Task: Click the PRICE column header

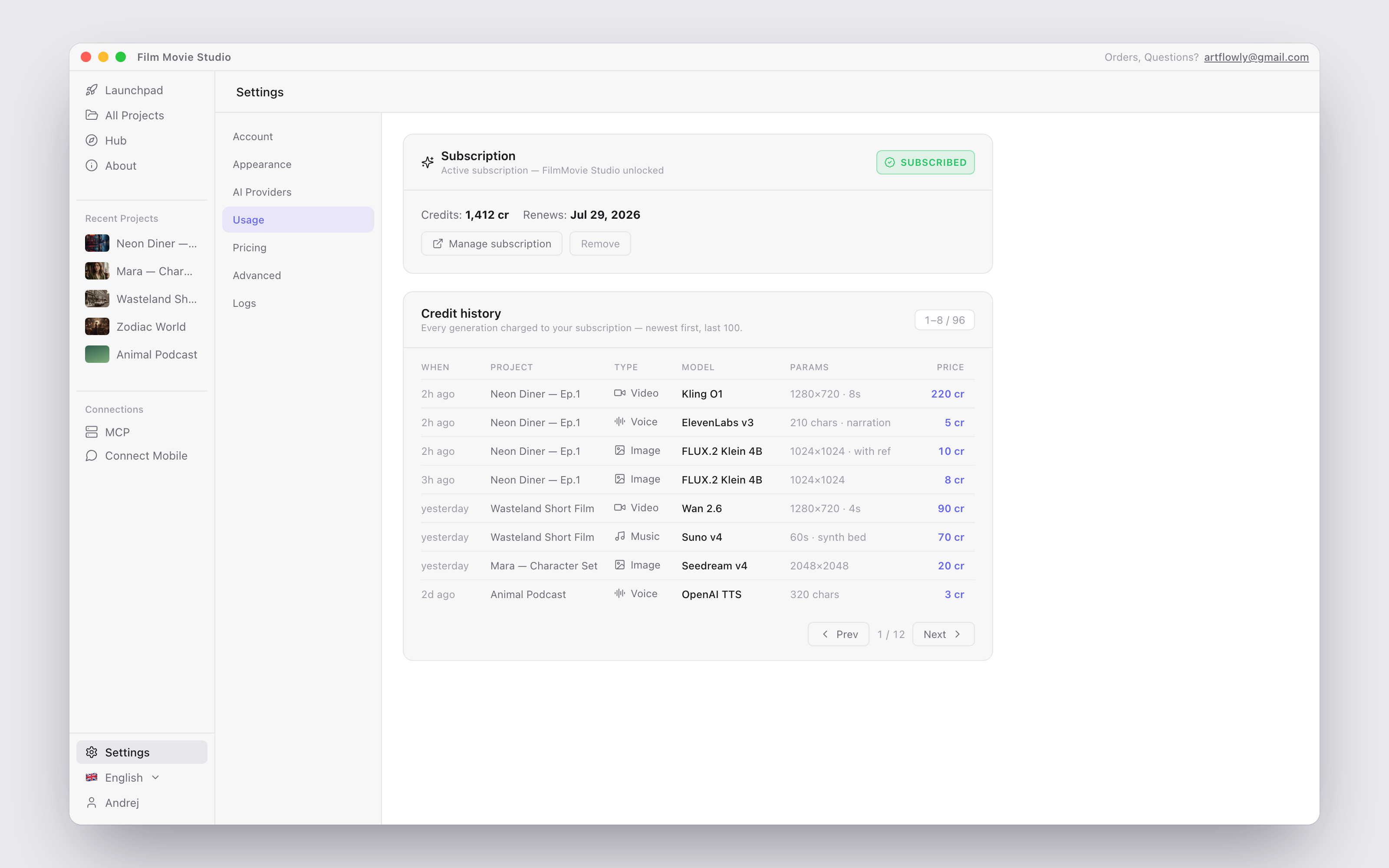Action: pyautogui.click(x=950, y=368)
